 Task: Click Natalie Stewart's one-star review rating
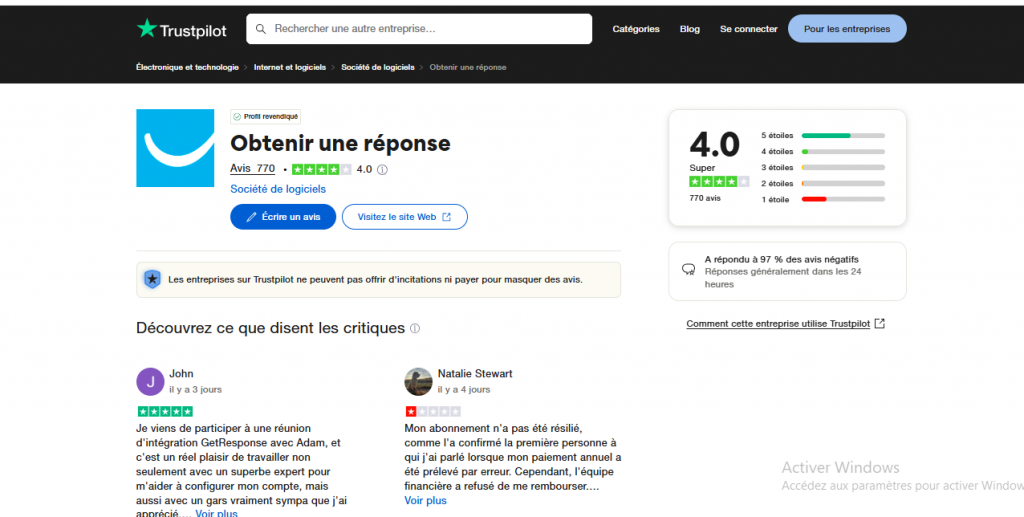433,411
